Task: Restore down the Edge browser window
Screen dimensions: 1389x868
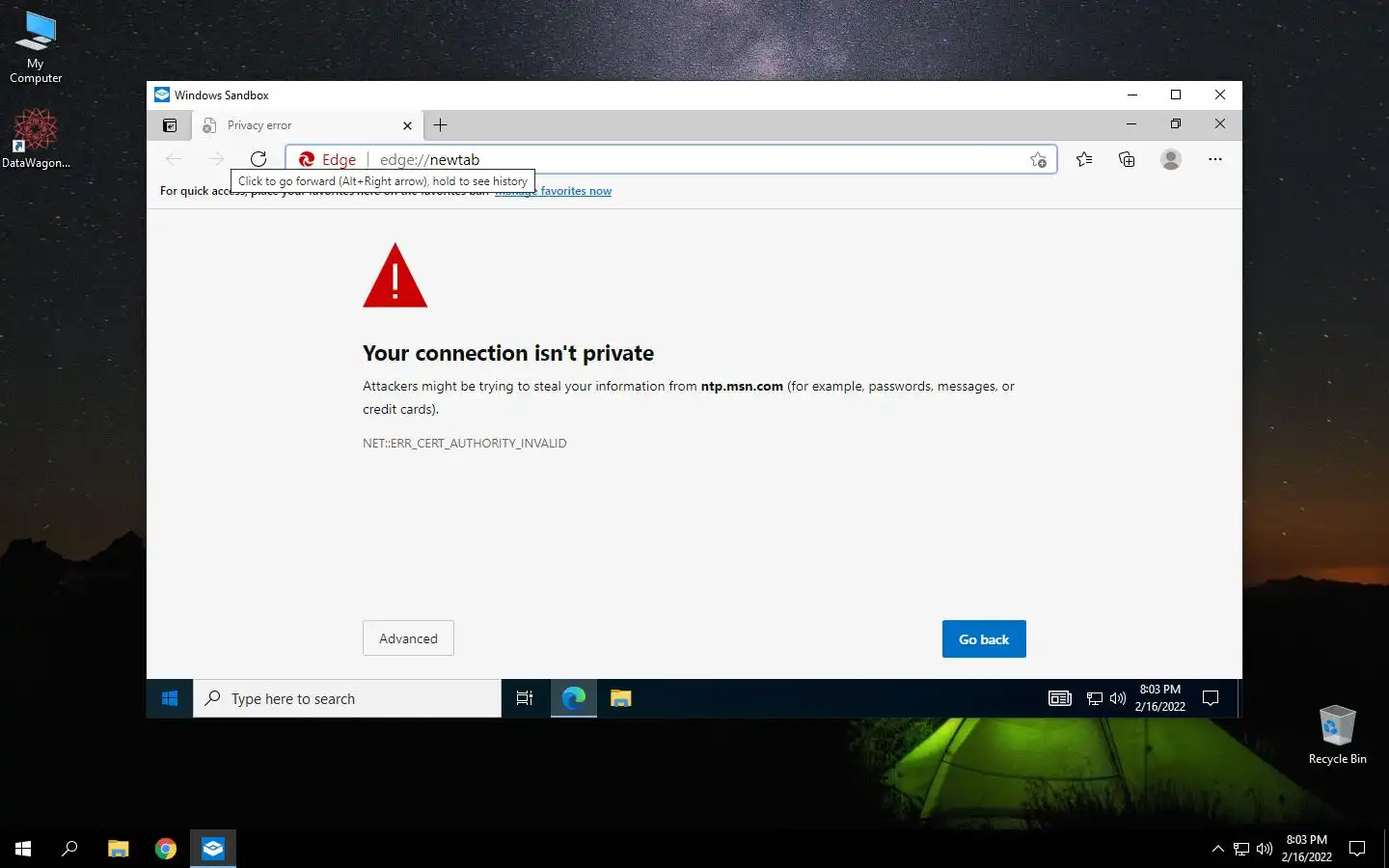Action: (1176, 124)
